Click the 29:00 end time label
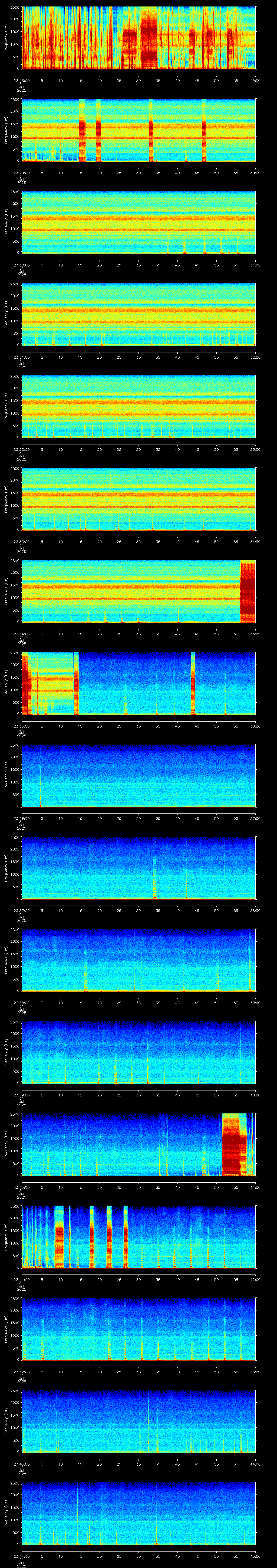Viewport: 277px width, 1568px height. (x=255, y=80)
